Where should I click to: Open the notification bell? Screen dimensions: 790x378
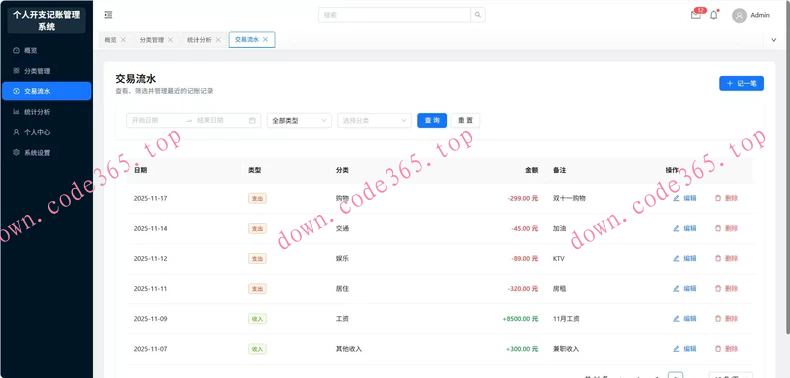coord(714,15)
